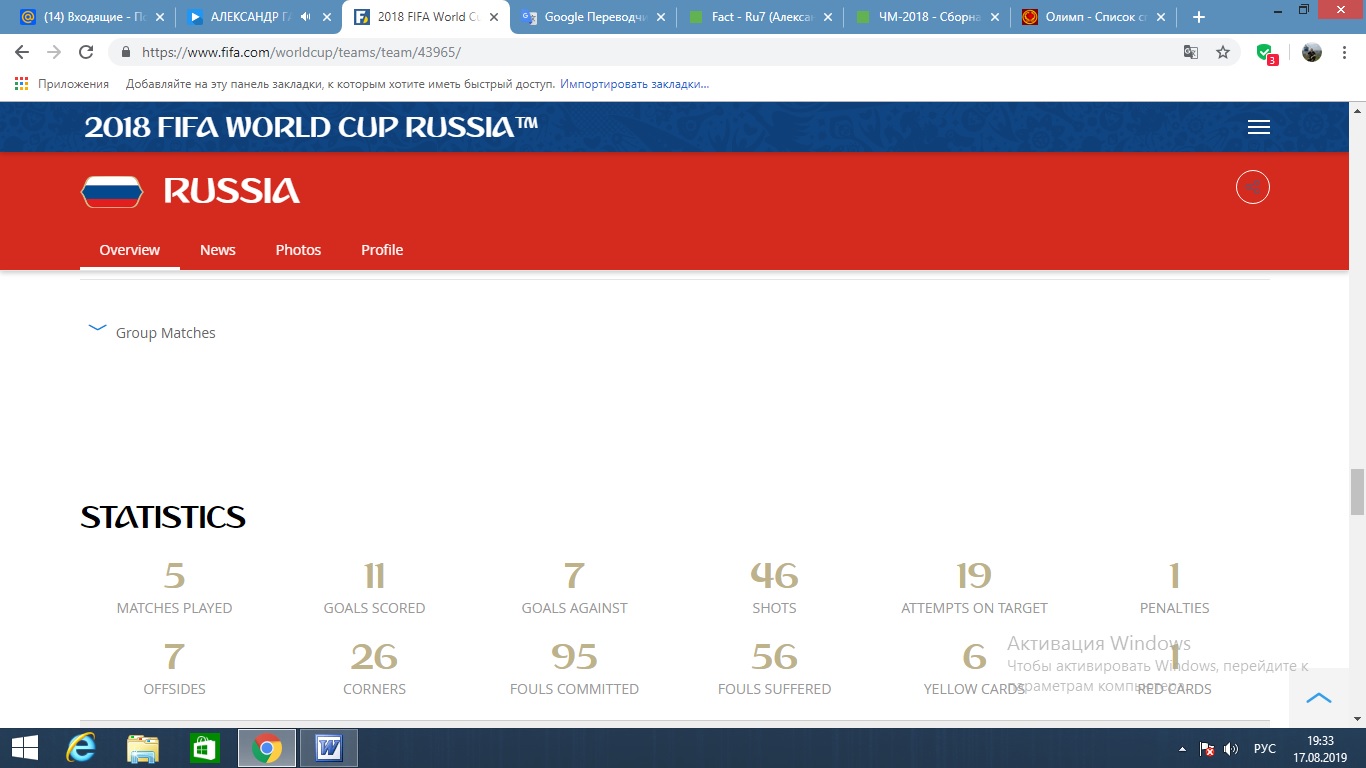Reload the page with refresh icon

click(x=86, y=52)
